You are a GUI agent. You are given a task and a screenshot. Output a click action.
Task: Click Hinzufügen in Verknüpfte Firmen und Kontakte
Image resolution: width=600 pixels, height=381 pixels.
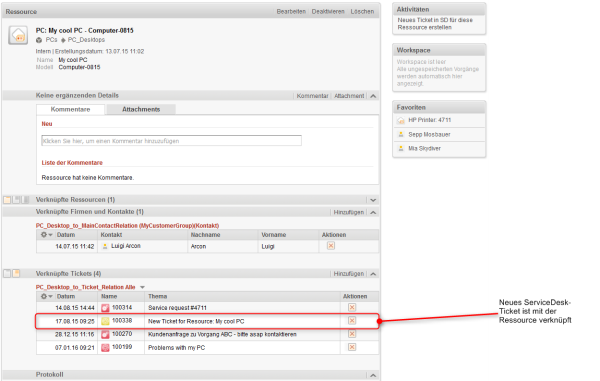click(349, 212)
